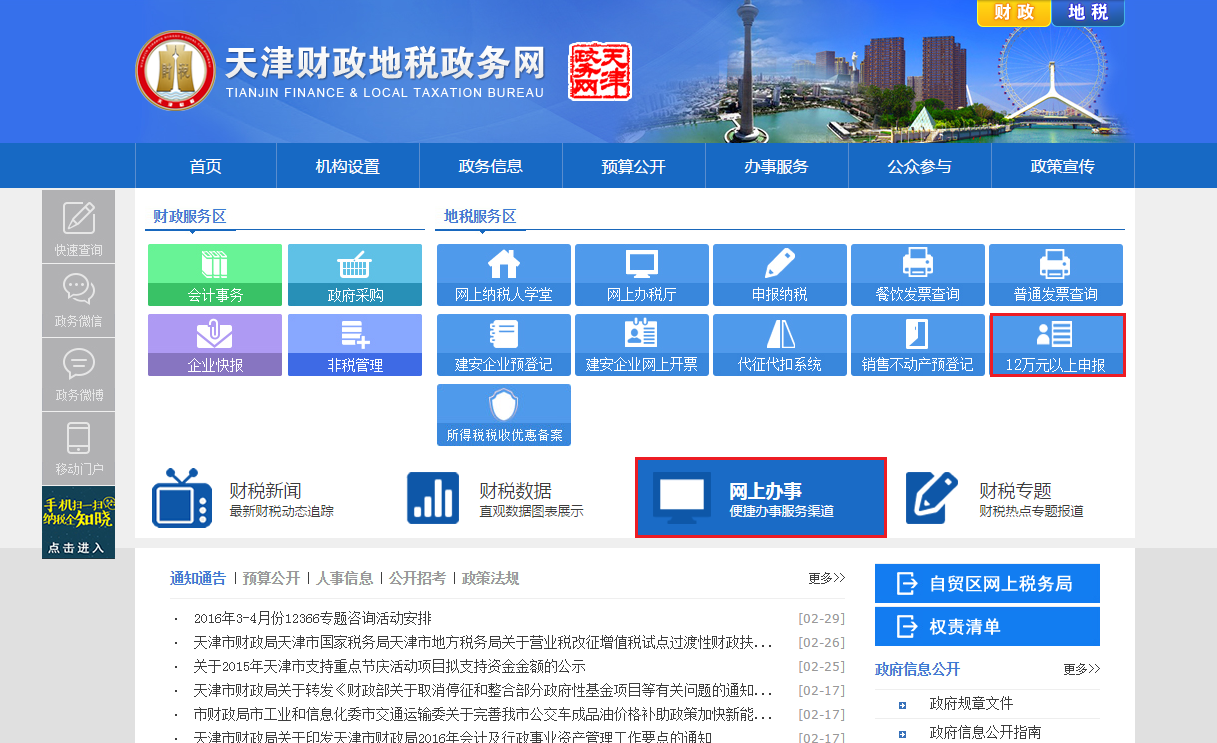Click 更多 next to 政府信息公开
This screenshot has width=1217, height=743.
click(x=1082, y=669)
